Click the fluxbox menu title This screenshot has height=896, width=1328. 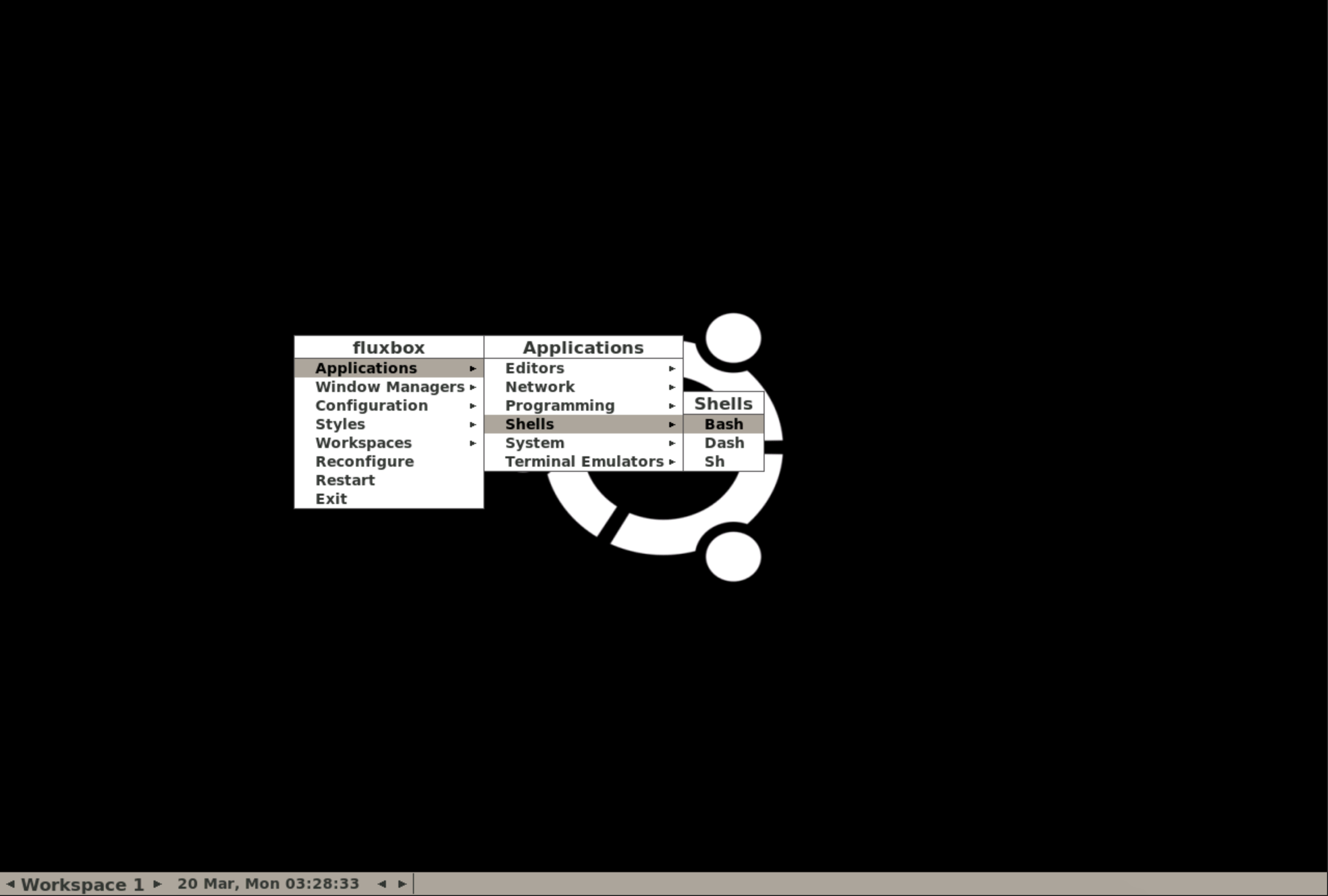click(x=389, y=347)
